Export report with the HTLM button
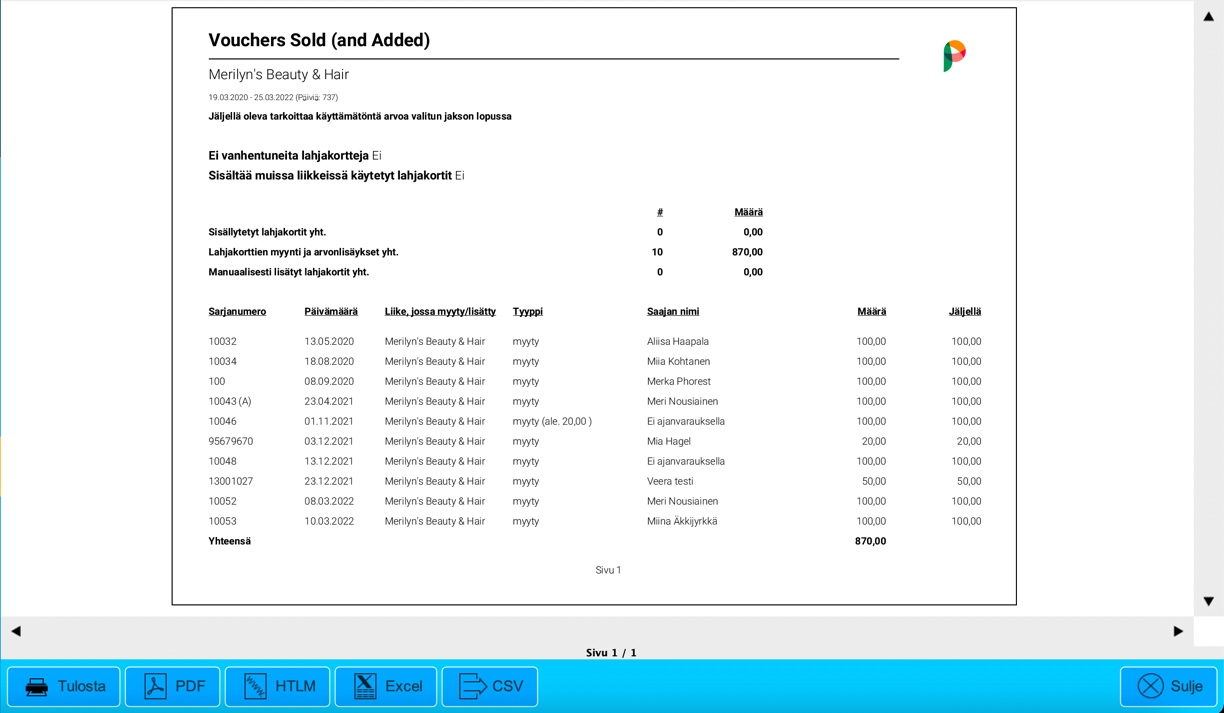The image size is (1224, 713). pyautogui.click(x=277, y=686)
